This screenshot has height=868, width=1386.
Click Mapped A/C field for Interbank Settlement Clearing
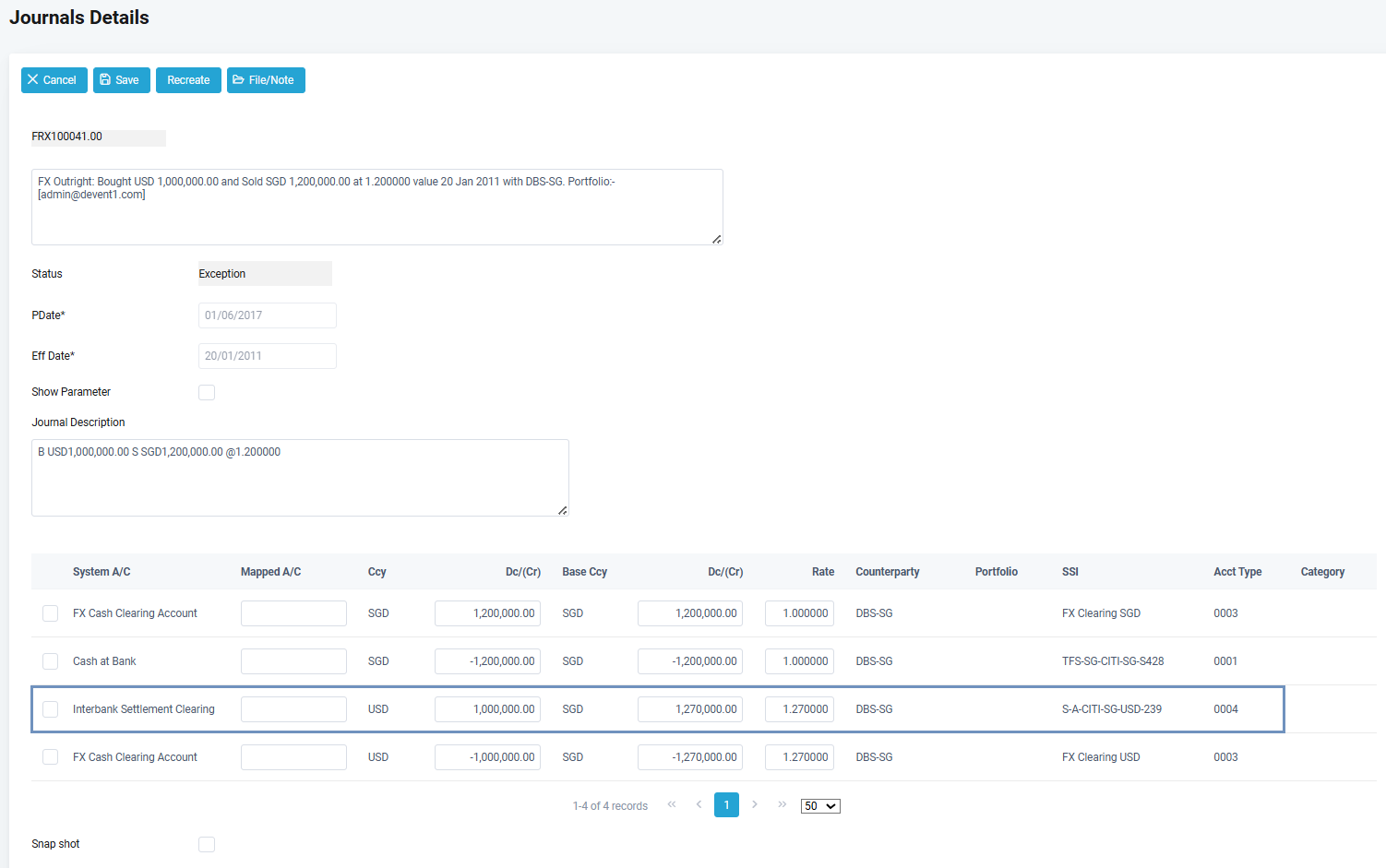pyautogui.click(x=293, y=709)
